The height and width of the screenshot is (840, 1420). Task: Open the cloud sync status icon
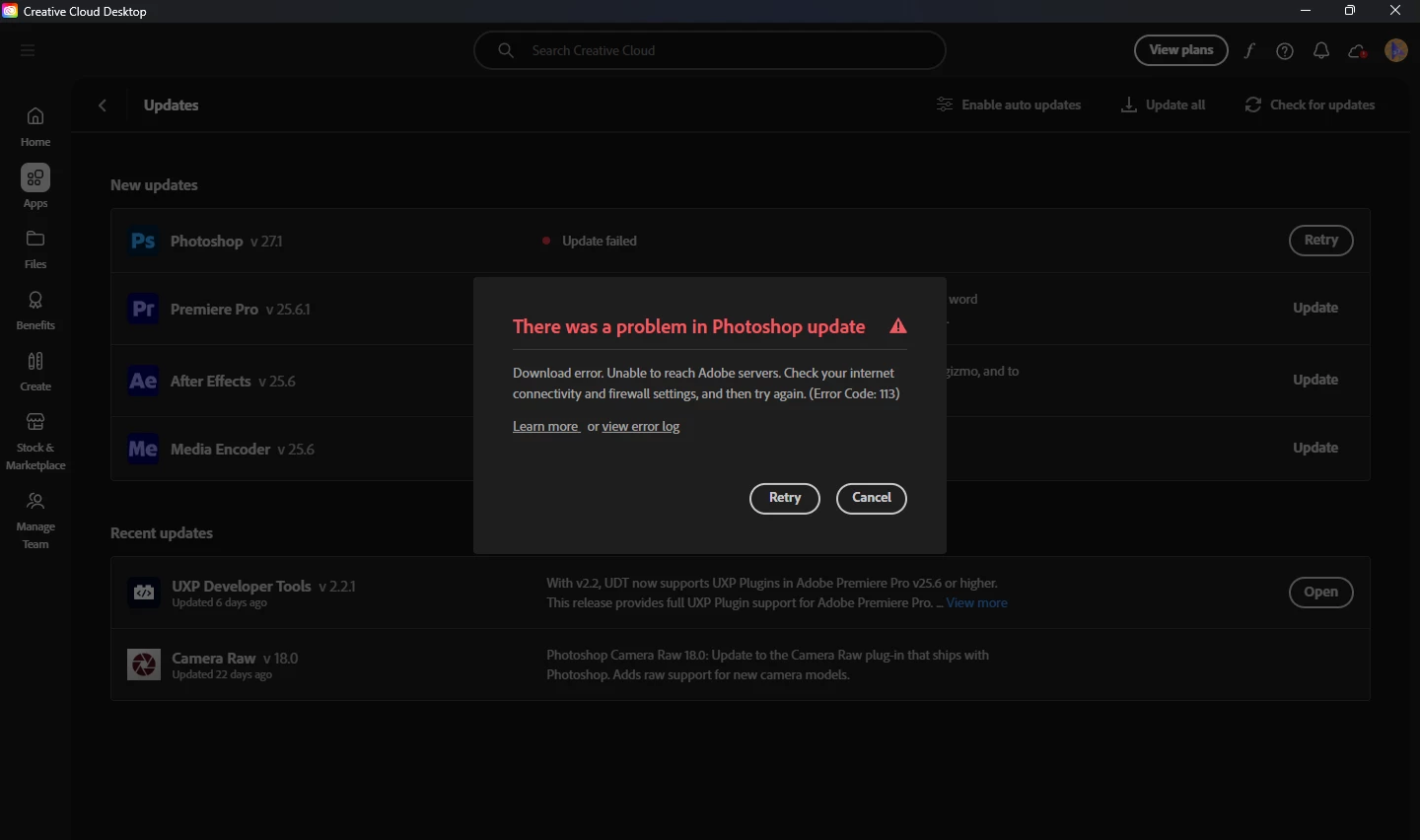click(1358, 51)
